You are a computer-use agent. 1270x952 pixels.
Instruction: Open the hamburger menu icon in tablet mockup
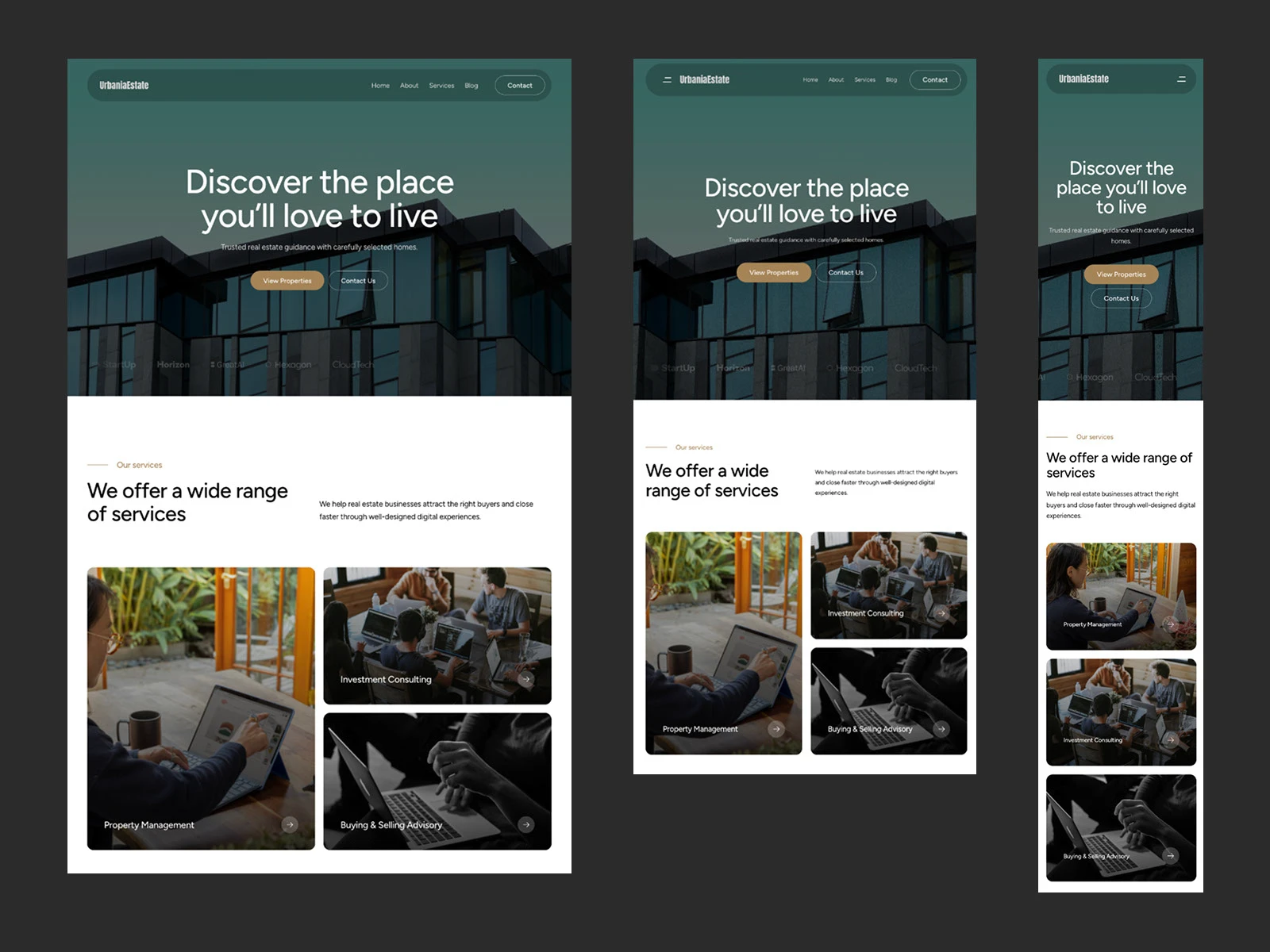click(x=667, y=80)
